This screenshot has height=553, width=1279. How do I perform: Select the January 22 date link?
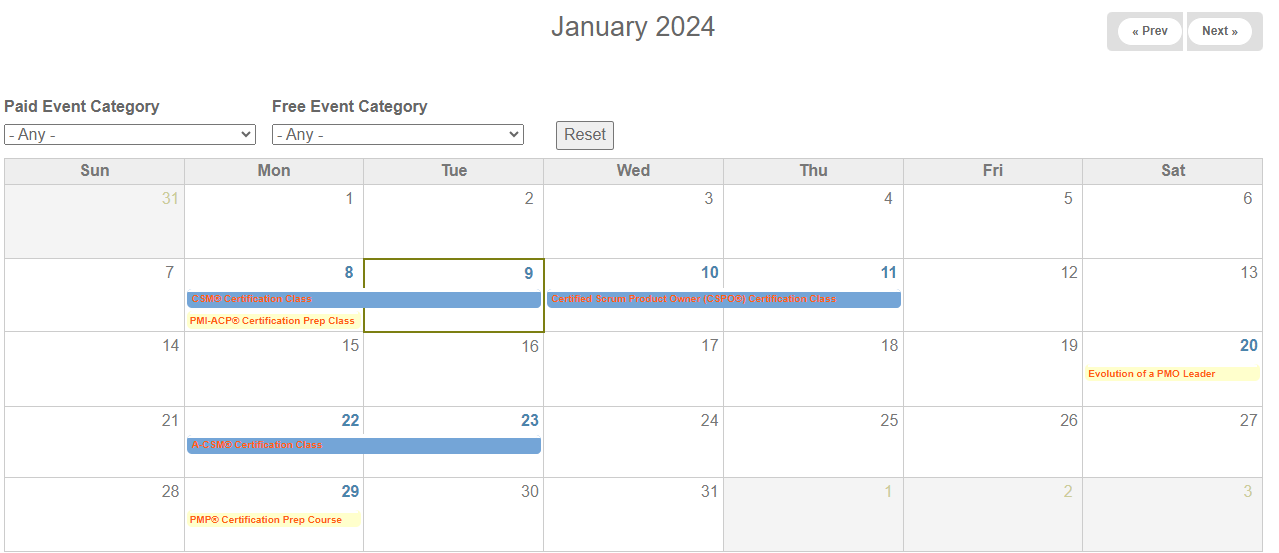click(x=350, y=421)
